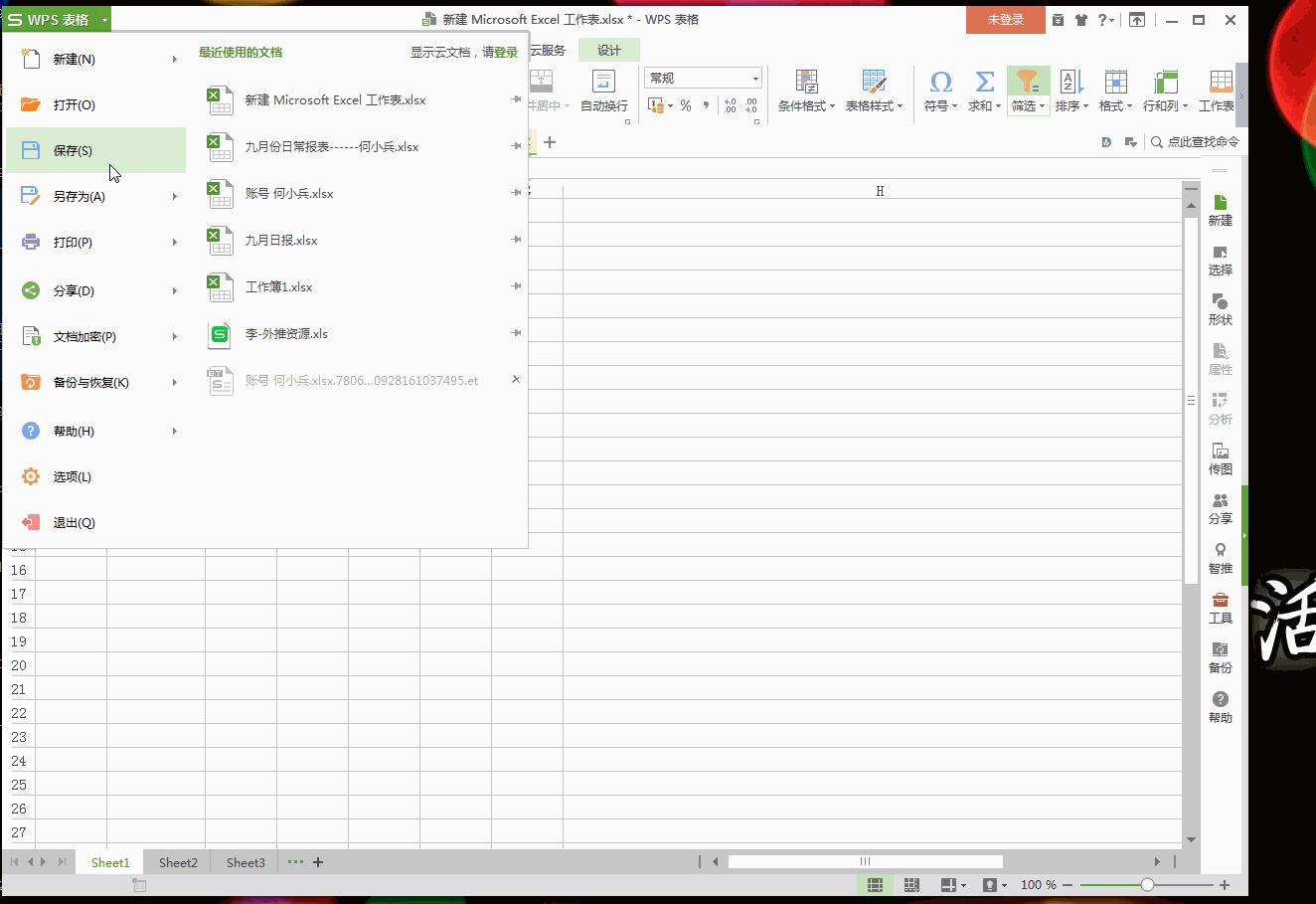This screenshot has height=904, width=1316.
Task: Click the Symbol (符号) omega icon
Action: [x=940, y=82]
